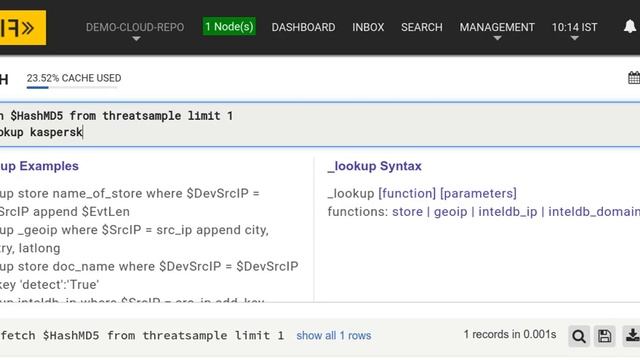
Task: Save the query using floppy disk icon
Action: click(x=604, y=336)
